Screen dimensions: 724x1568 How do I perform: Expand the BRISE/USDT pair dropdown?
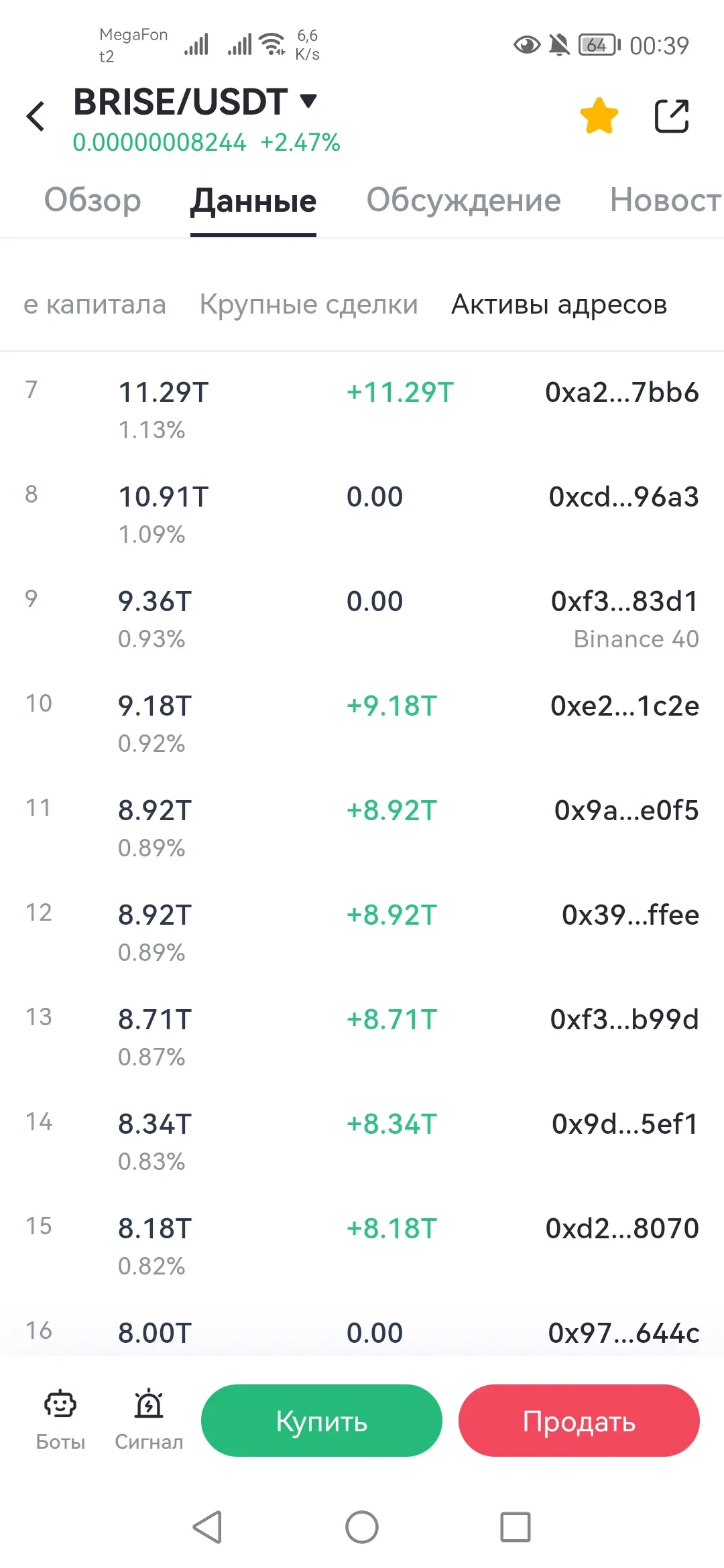(308, 101)
